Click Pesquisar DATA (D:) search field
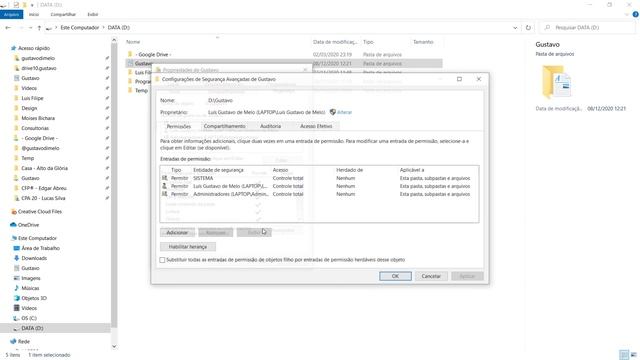Viewport: 640px width, 360px height. [x=588, y=28]
